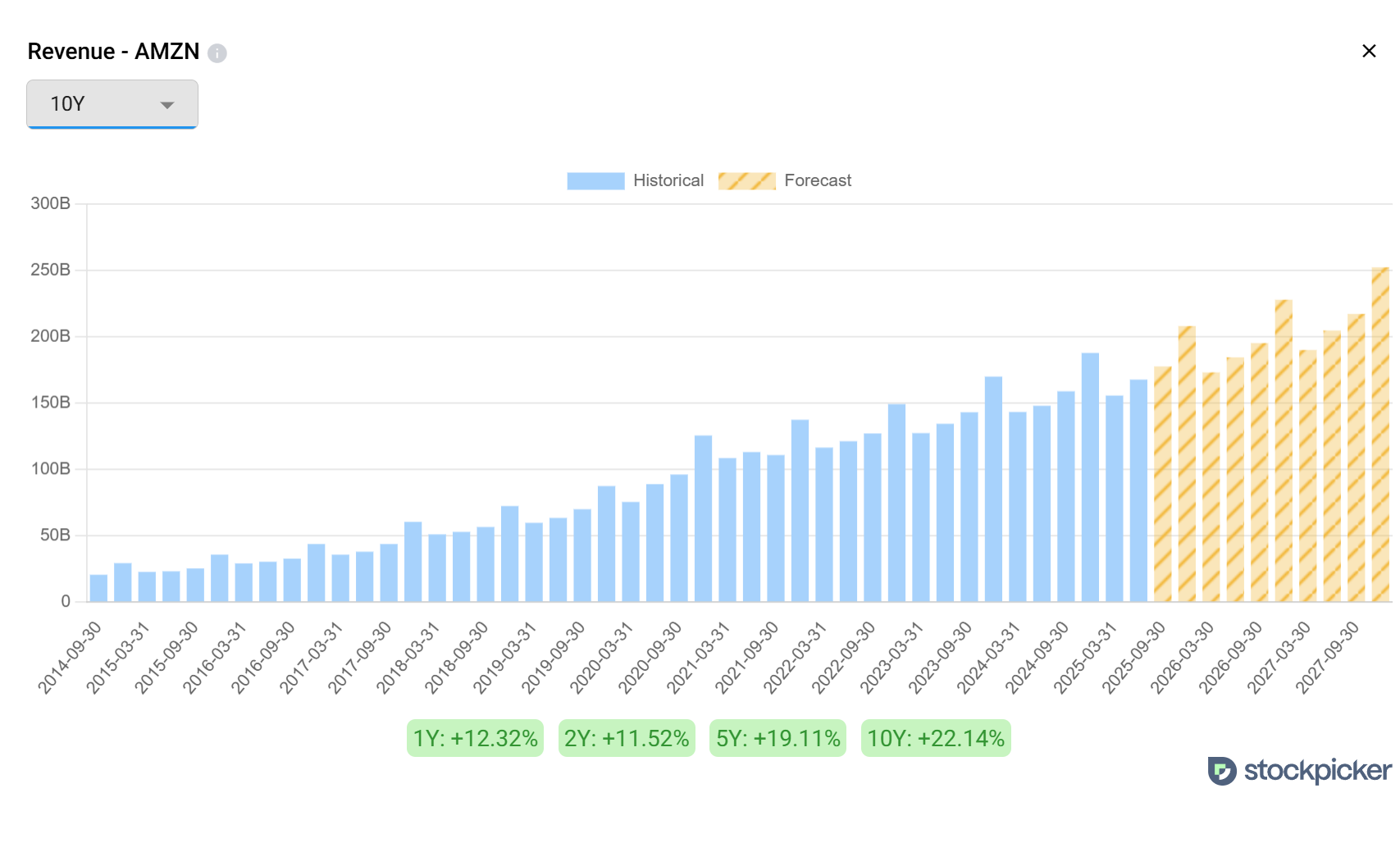Close the Revenue chart panel

(1369, 51)
